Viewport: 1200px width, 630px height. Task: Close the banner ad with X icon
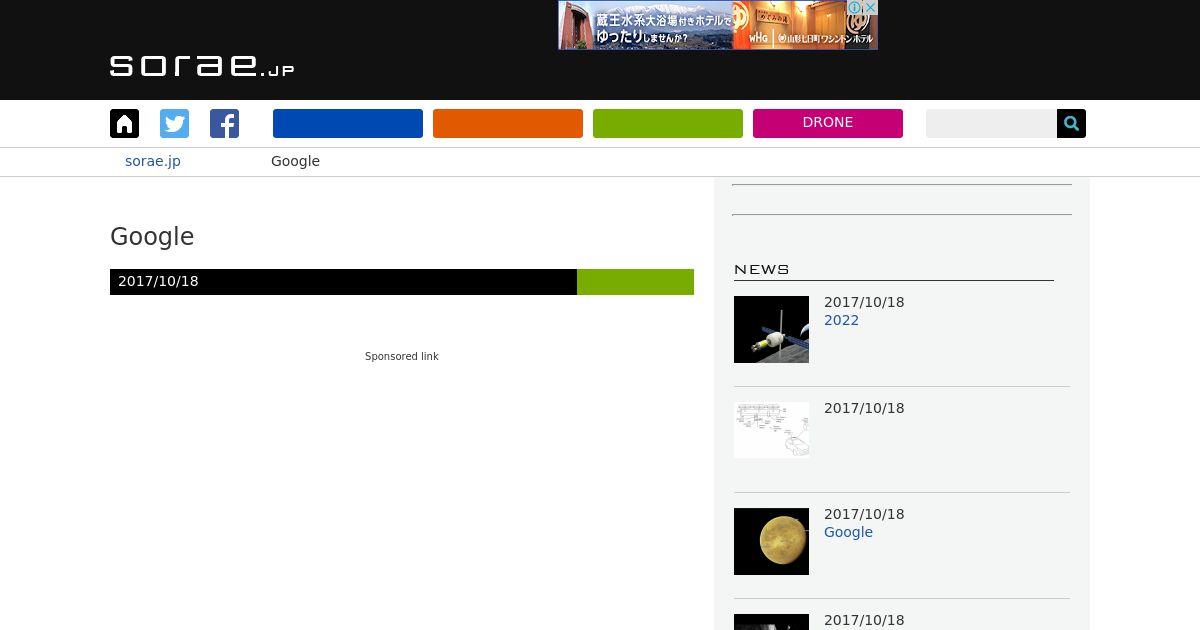point(870,7)
